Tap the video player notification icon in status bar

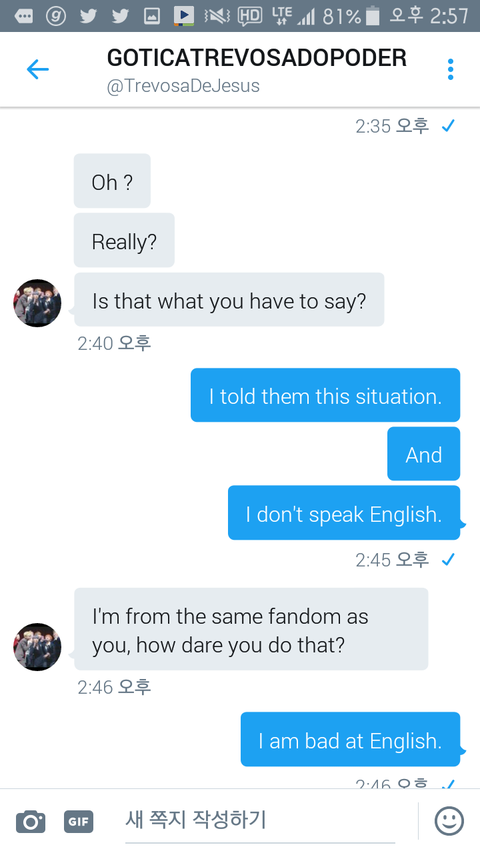[184, 16]
